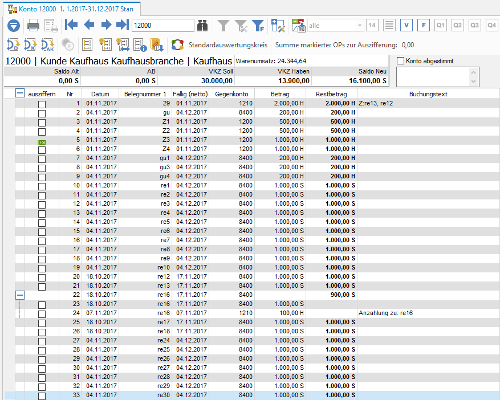500x400 pixels.
Task: Click the column settings tool icon
Action: point(278,25)
